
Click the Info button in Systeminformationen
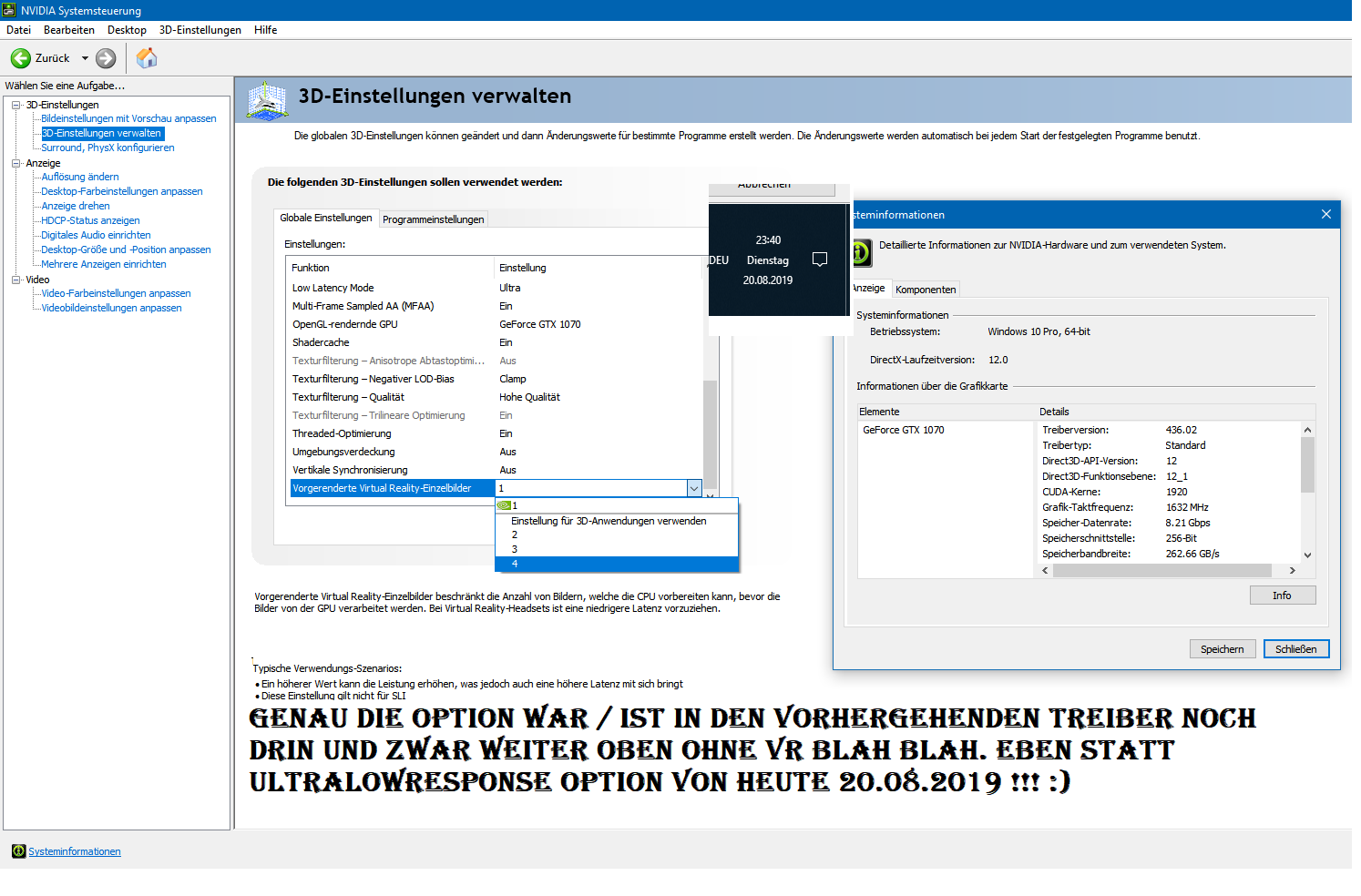point(1283,596)
